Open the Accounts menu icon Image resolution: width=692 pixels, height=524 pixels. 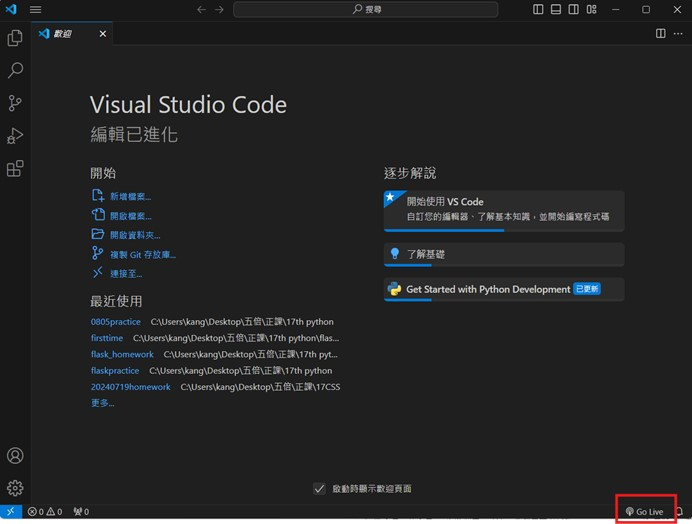(x=15, y=456)
